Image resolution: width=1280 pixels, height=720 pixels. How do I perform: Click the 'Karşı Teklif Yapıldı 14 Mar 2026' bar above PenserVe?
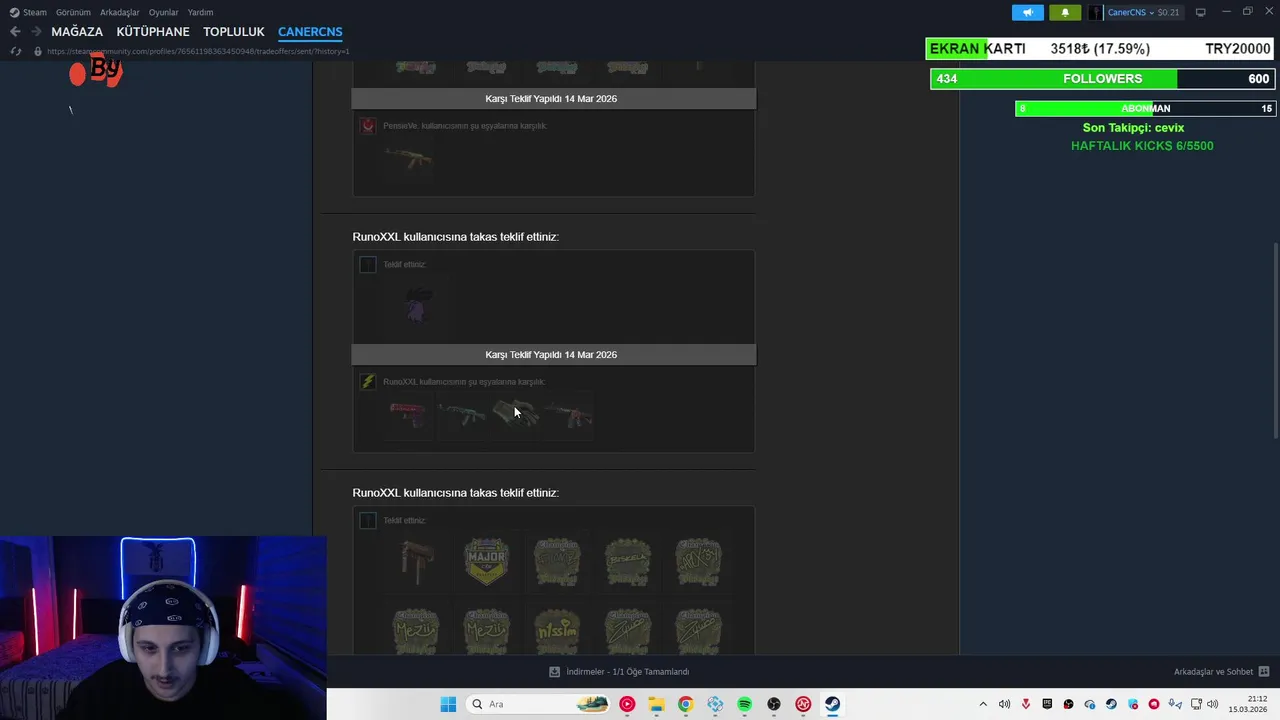[x=554, y=98]
